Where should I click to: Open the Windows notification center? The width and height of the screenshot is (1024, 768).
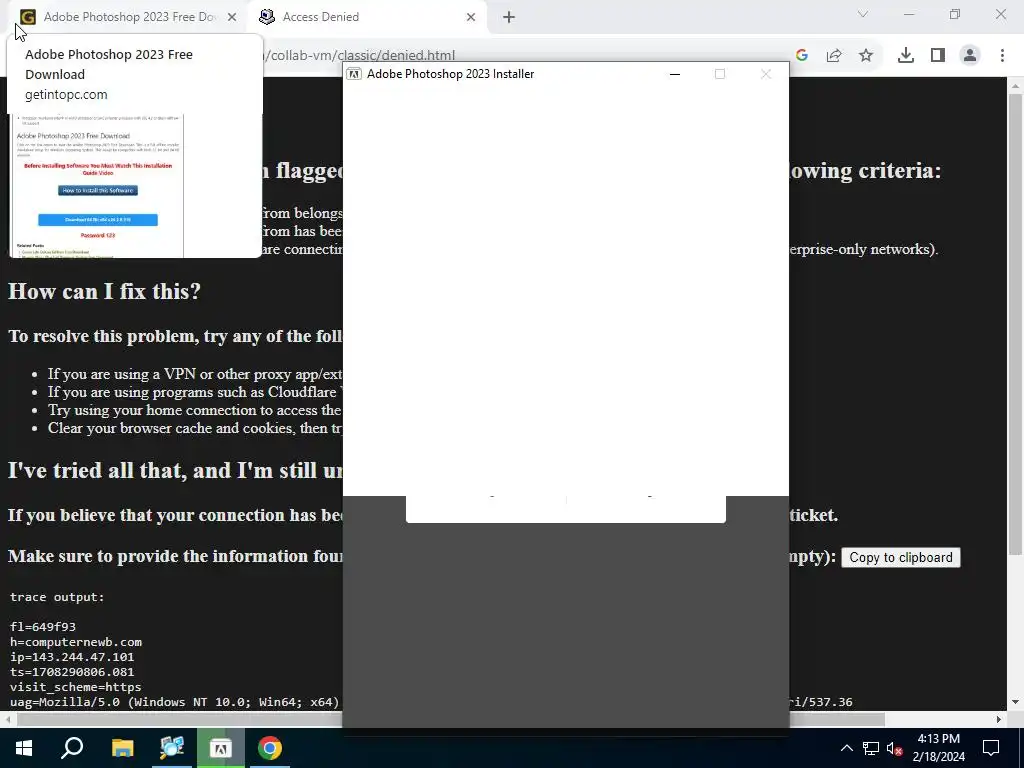(x=991, y=748)
